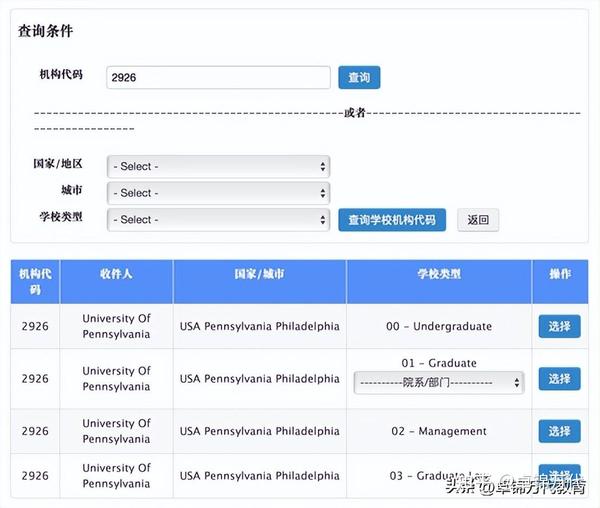Click the 机构代码 field label

coord(61,74)
